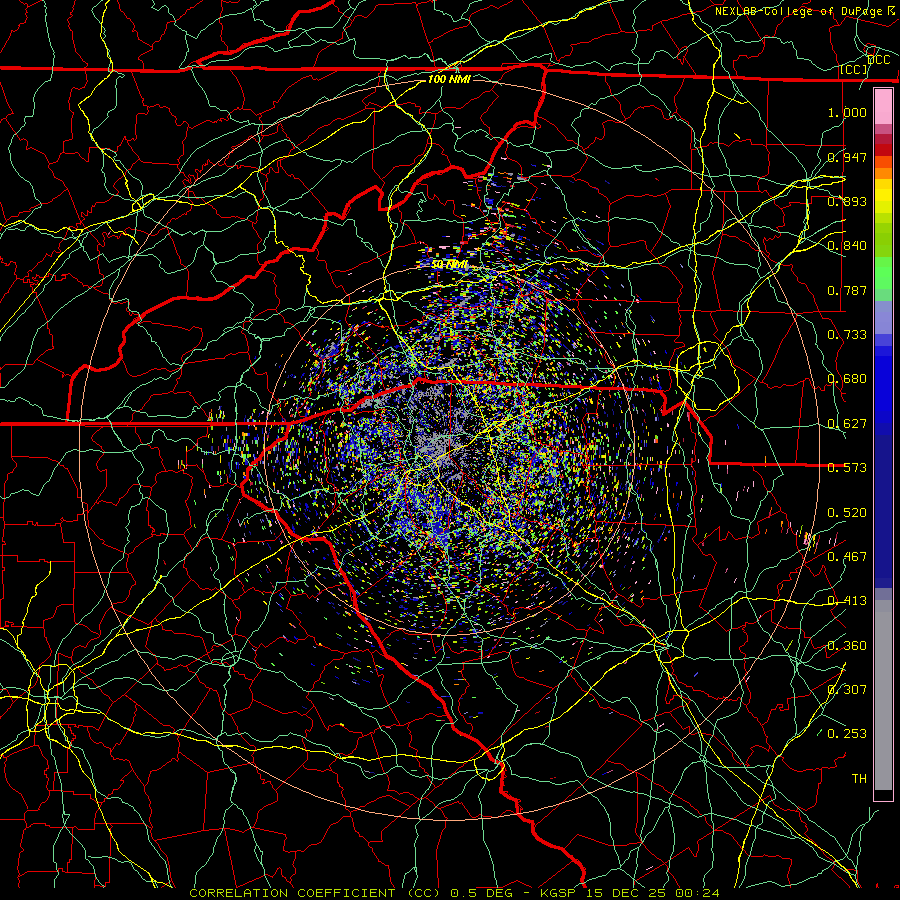
Task: Click the CORRELATION COEFFICIENT (CC) caption text
Action: pyautogui.click(x=316, y=893)
